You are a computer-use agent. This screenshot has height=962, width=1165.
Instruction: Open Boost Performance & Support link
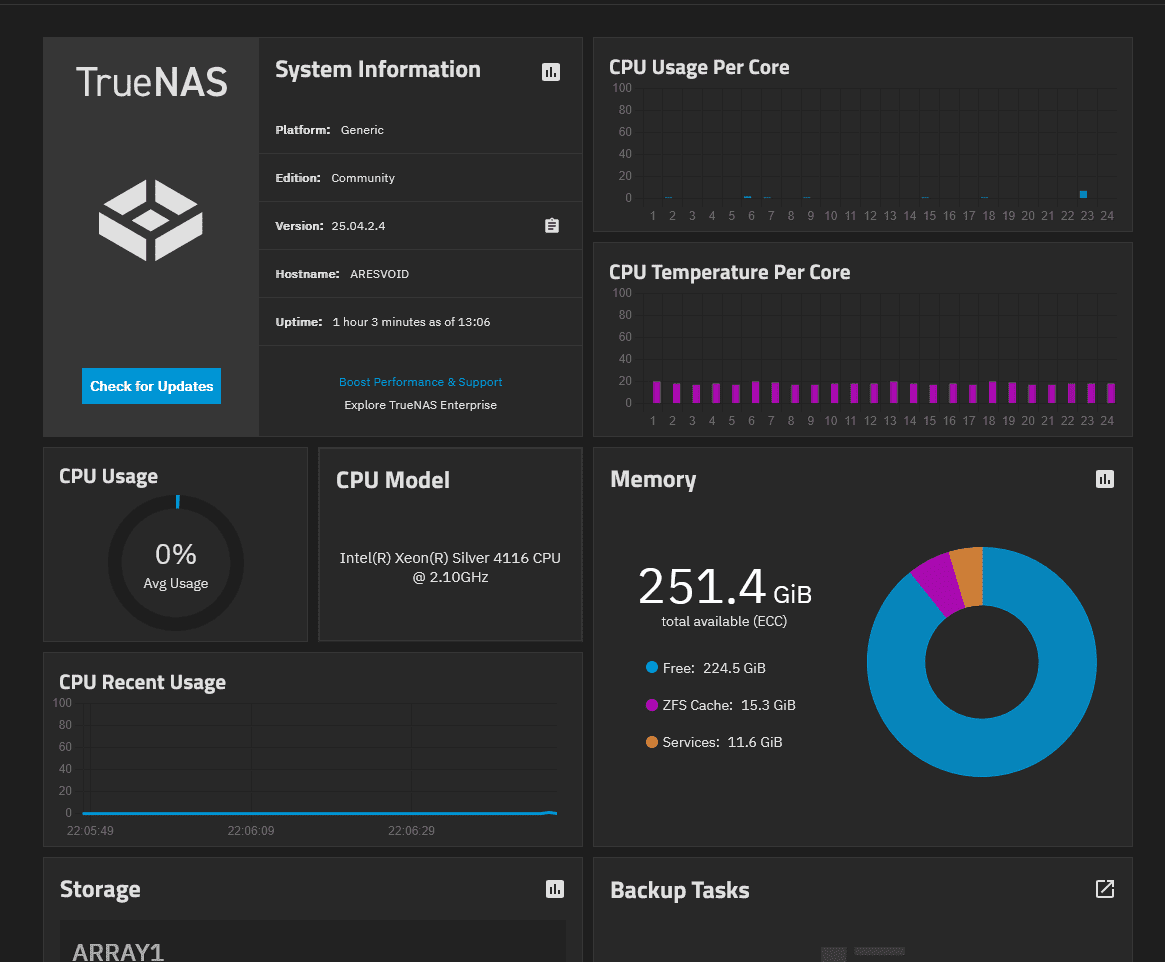point(421,382)
